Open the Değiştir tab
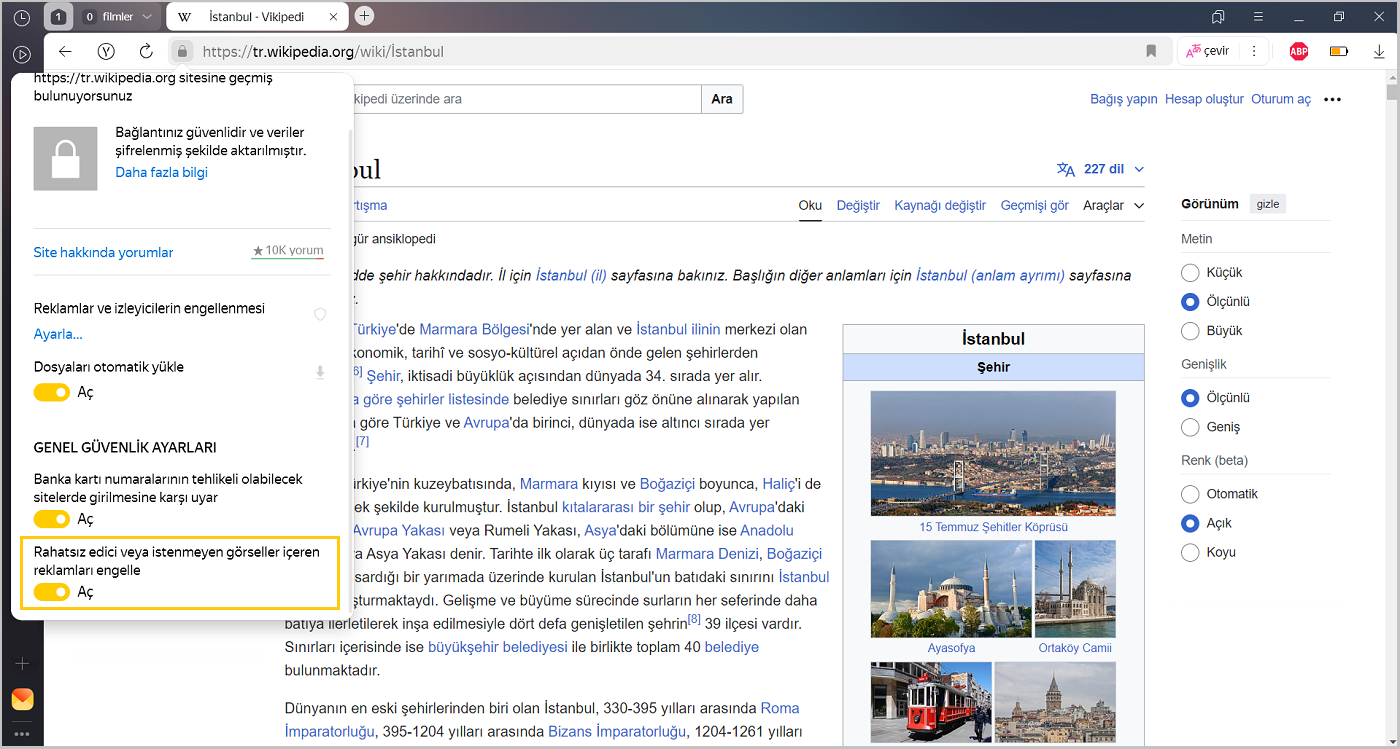 coord(858,206)
